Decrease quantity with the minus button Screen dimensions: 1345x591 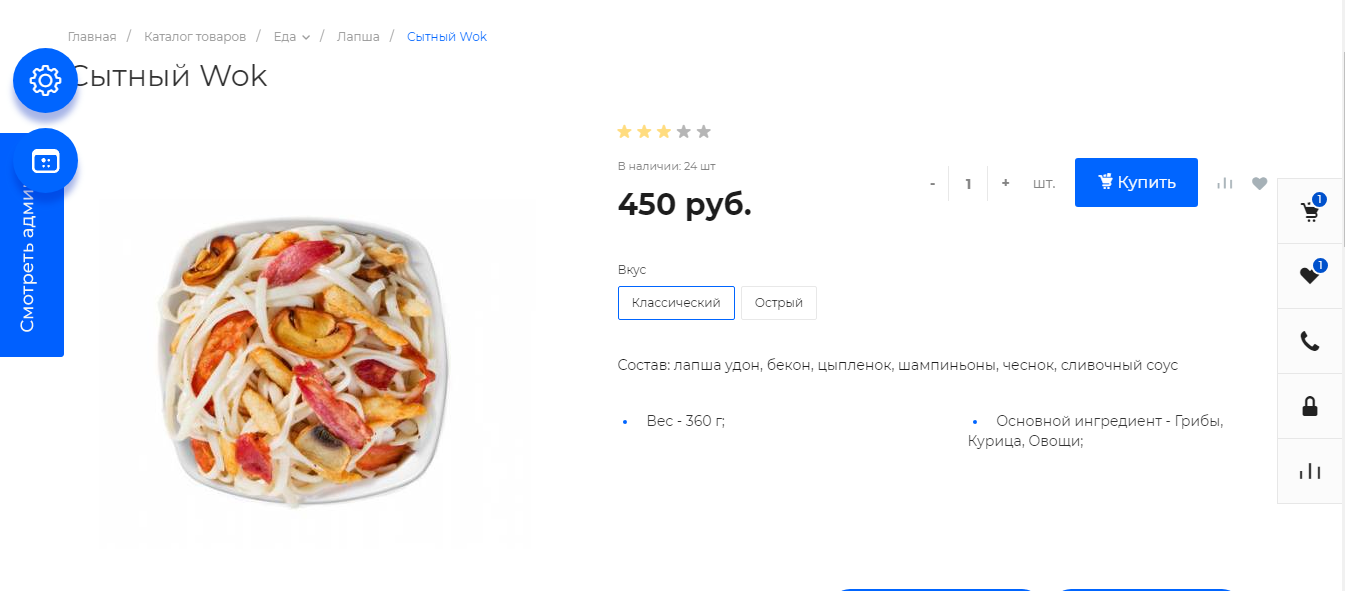tap(932, 183)
